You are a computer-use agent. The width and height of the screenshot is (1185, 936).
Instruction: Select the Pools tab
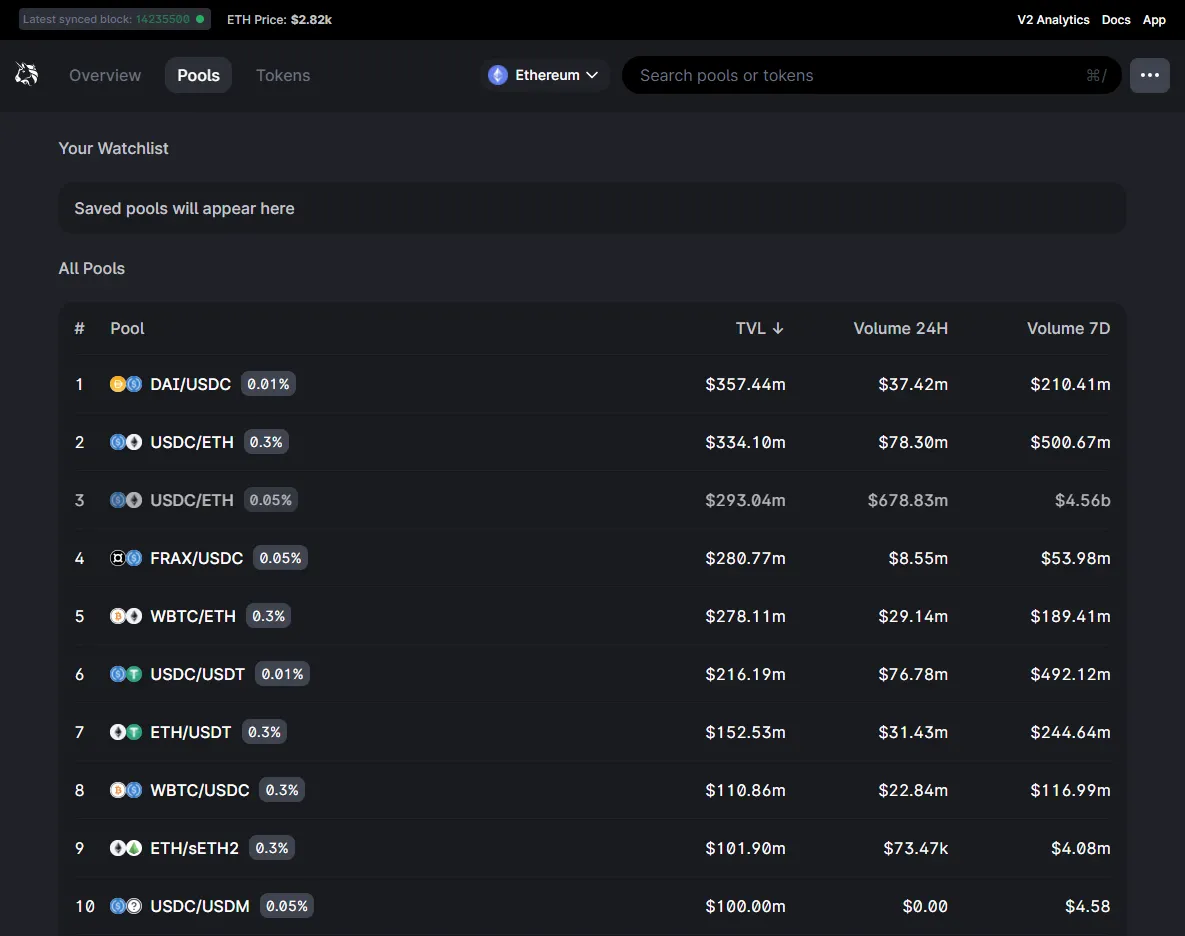(198, 75)
